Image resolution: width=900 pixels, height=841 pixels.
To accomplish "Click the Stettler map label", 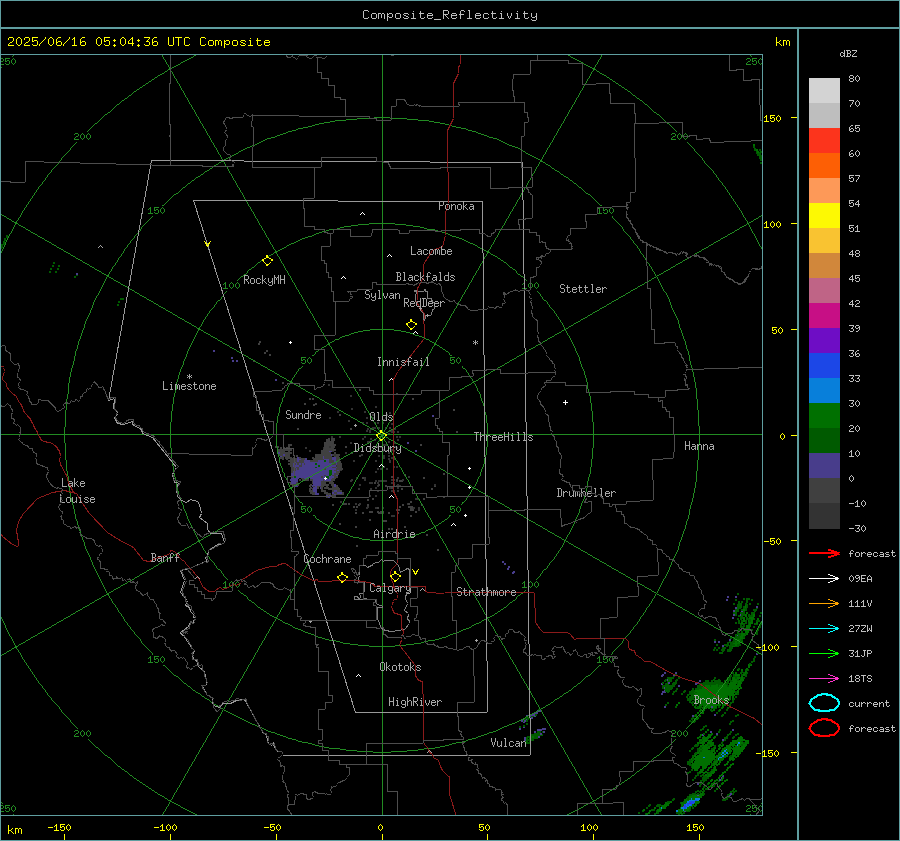I will coord(583,289).
